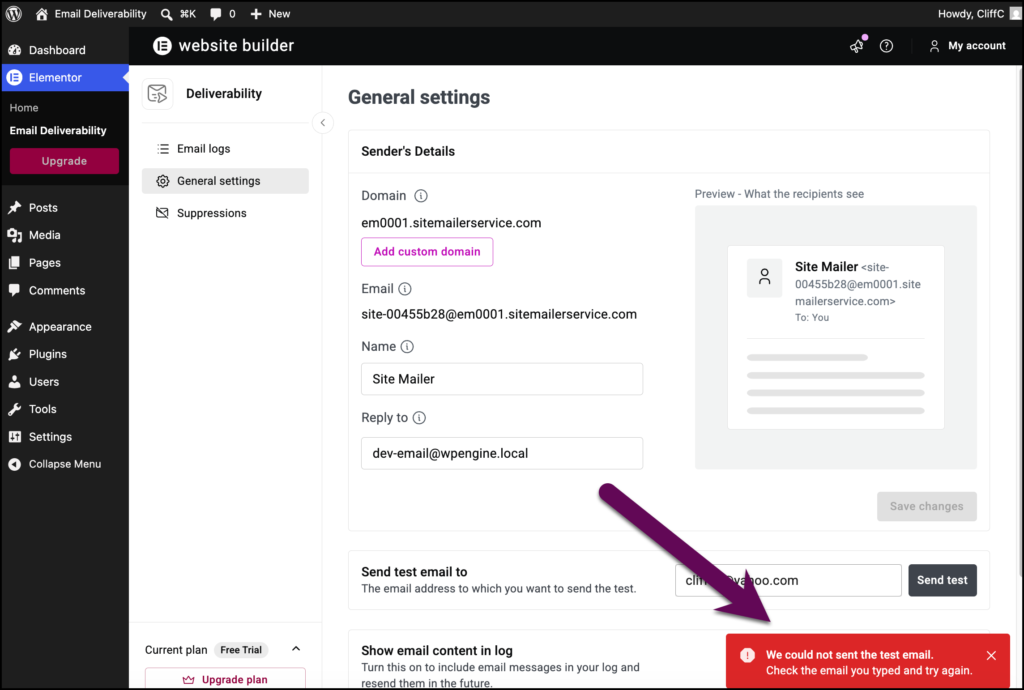Click Howdy, CliffC account text
This screenshot has width=1024, height=690.
(970, 14)
